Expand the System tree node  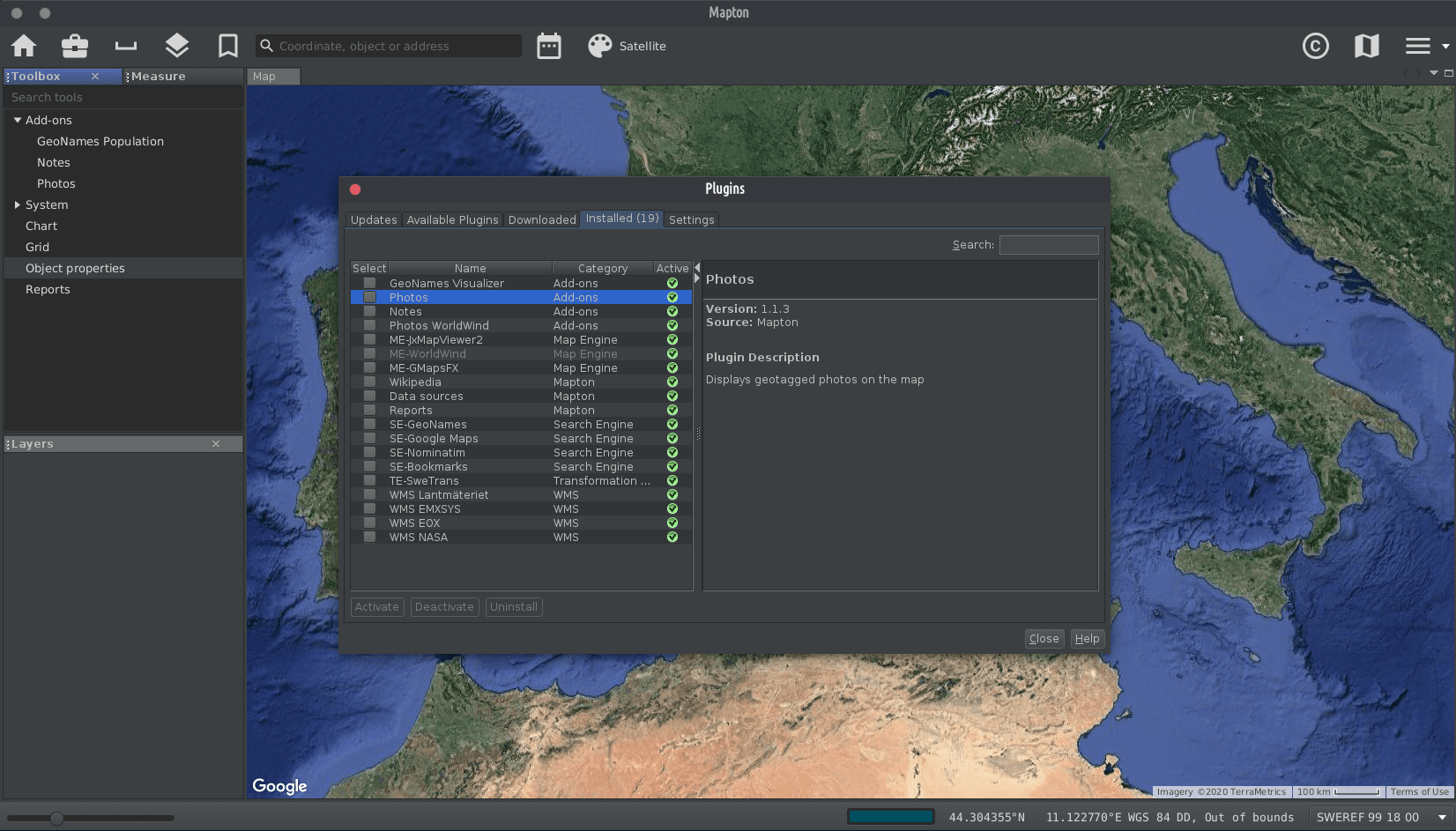(x=18, y=204)
